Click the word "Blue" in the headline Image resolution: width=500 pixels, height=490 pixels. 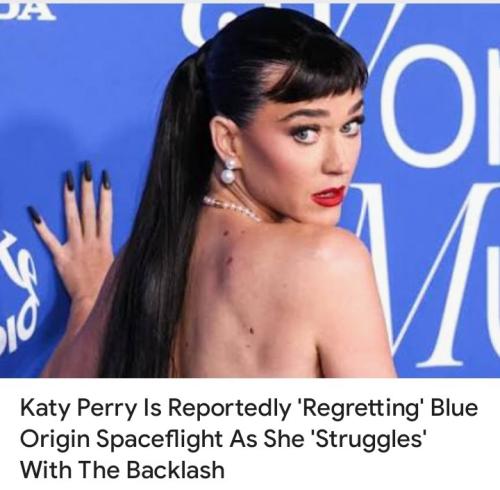point(454,407)
